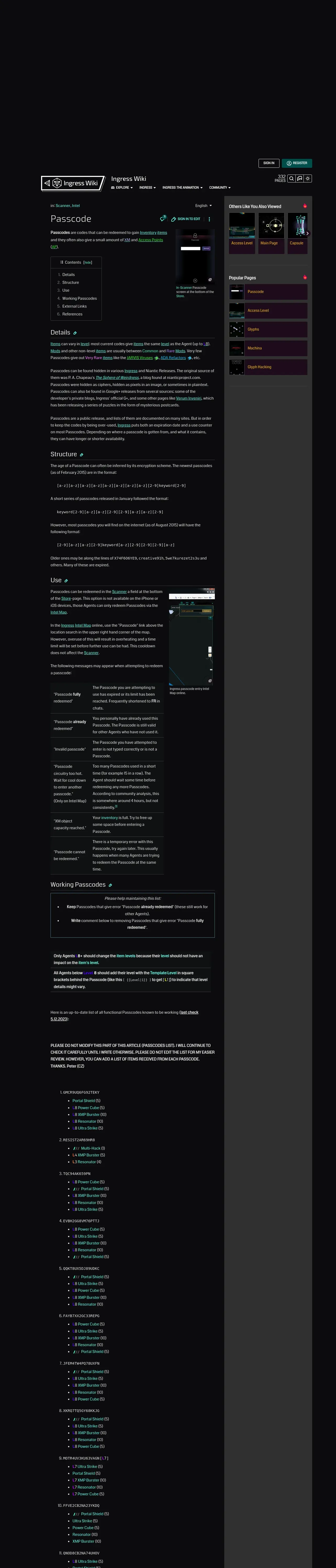This screenshot has height=1568, width=336.
Task: Jump to Structure in the contents
Action: coord(70,283)
